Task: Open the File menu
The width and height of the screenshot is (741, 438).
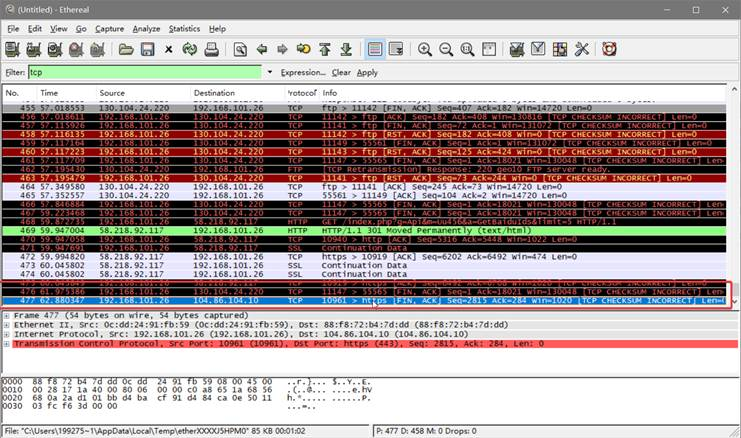Action: 13,29
